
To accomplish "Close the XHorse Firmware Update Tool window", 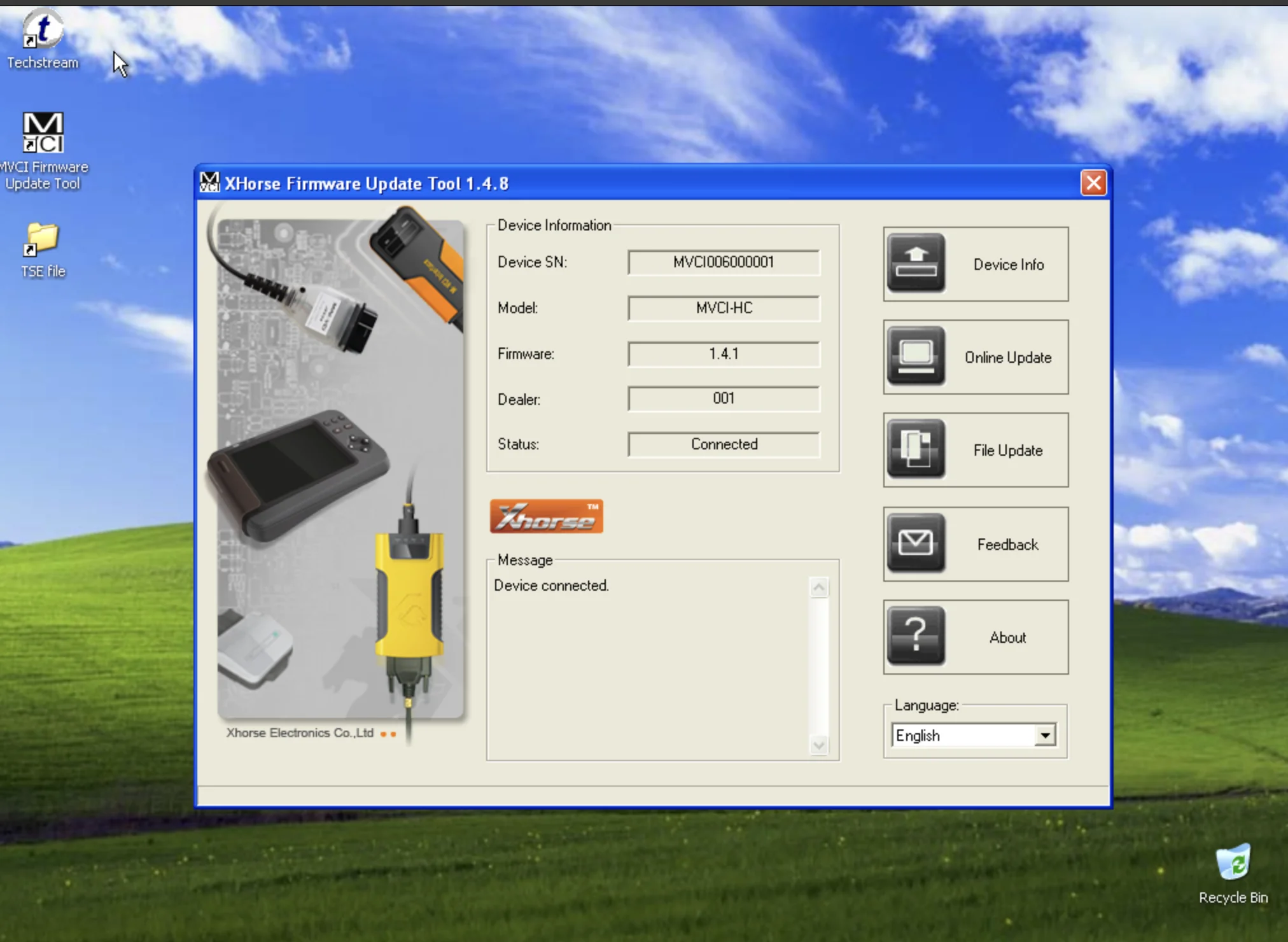I will pyautogui.click(x=1093, y=183).
